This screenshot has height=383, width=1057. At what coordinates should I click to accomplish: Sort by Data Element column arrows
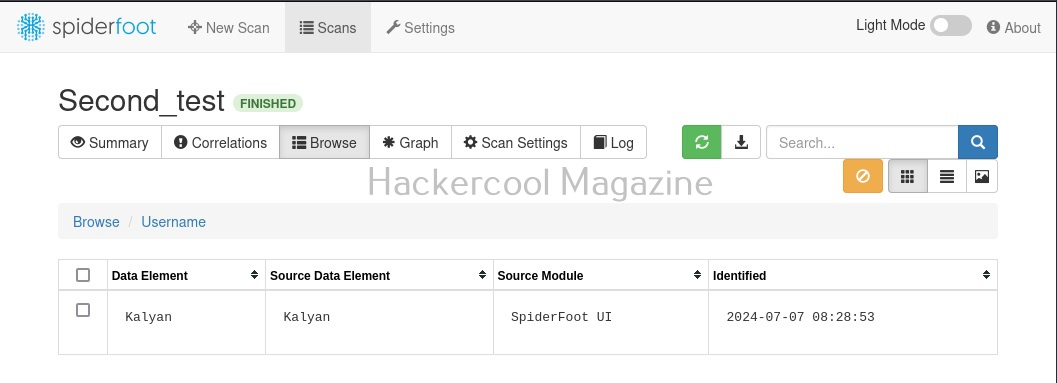click(254, 275)
